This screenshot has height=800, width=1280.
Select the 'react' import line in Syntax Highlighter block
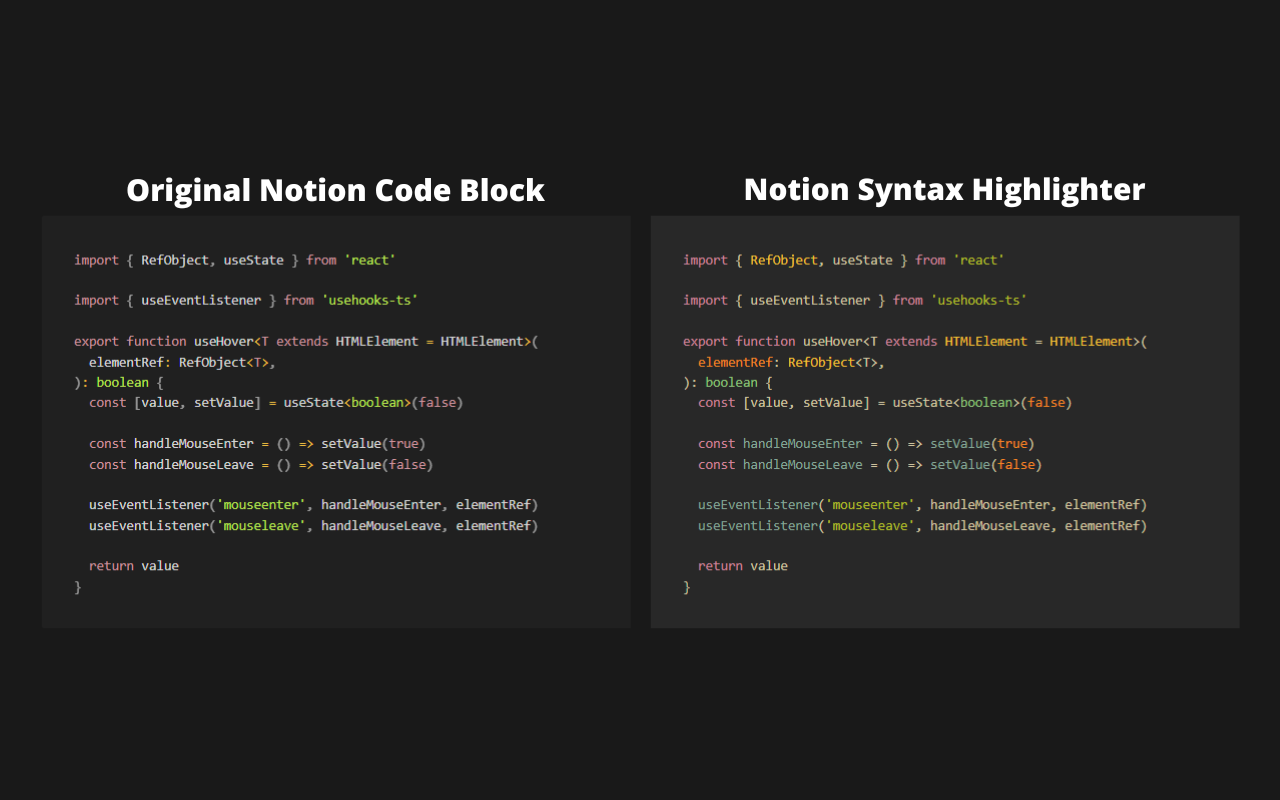coord(844,260)
